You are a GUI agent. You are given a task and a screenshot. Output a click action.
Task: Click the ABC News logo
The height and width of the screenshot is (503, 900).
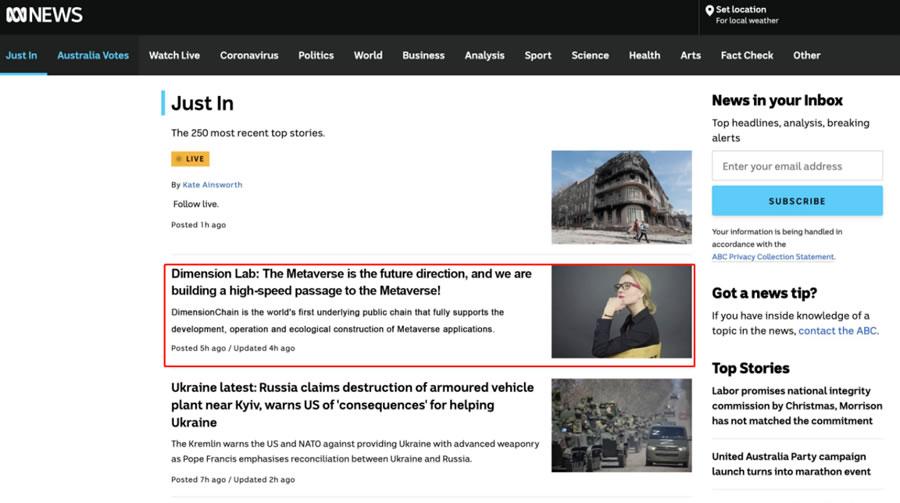click(x=44, y=15)
